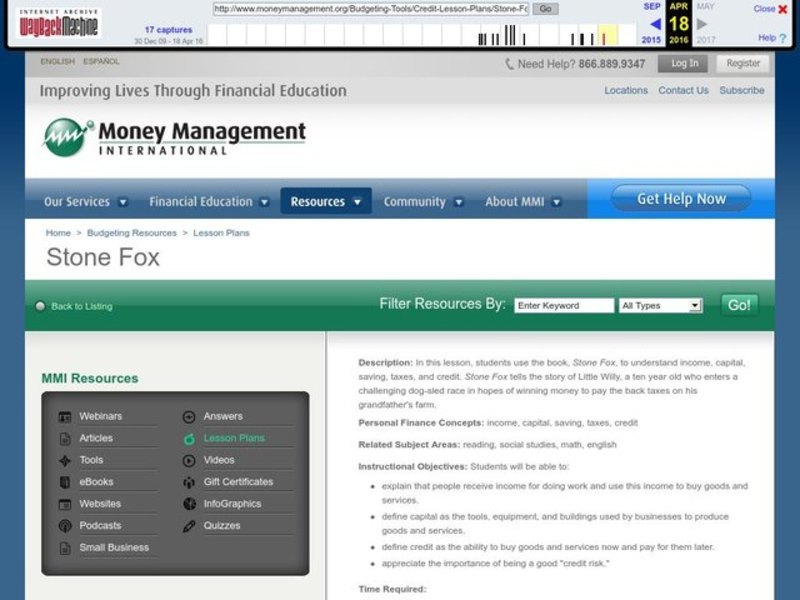Expand the Our Services menu arrow
The image size is (800, 600).
[123, 202]
